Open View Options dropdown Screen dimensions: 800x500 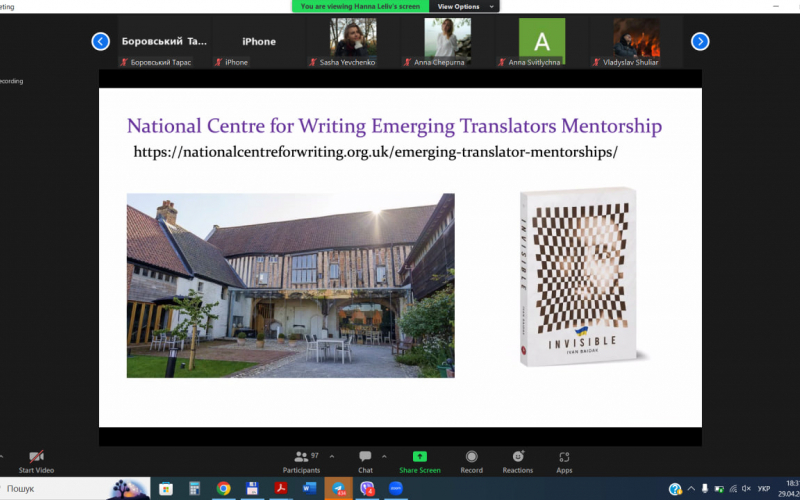pos(464,7)
